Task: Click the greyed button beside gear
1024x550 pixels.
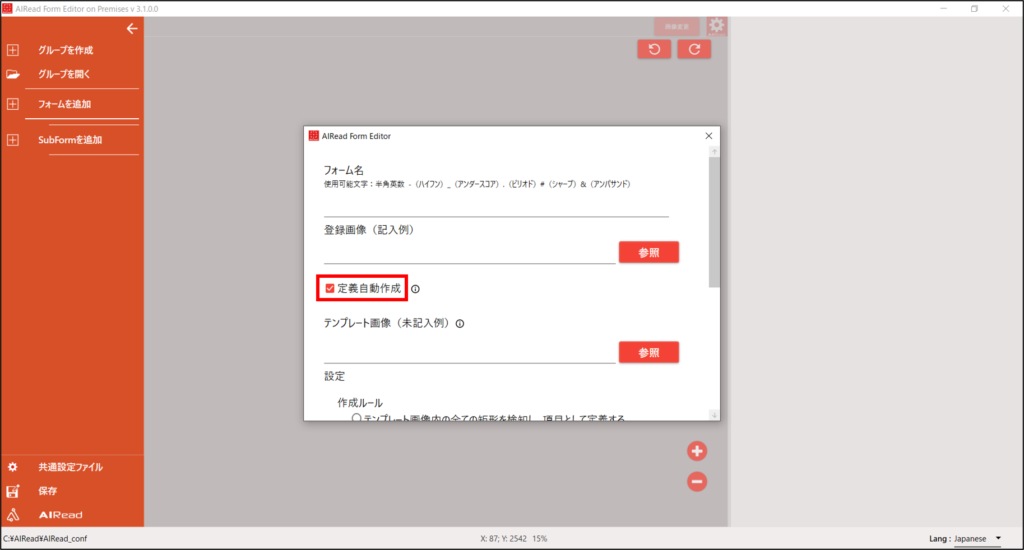Action: coord(677,27)
